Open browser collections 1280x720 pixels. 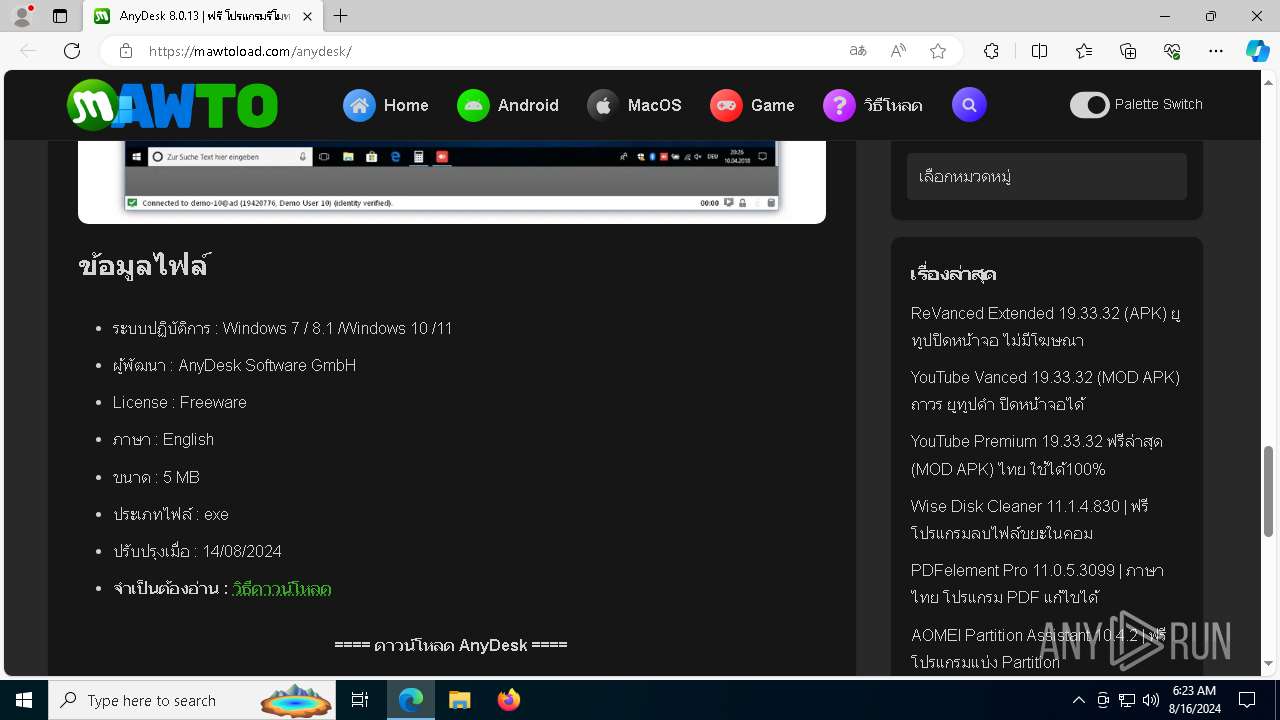(1128, 51)
